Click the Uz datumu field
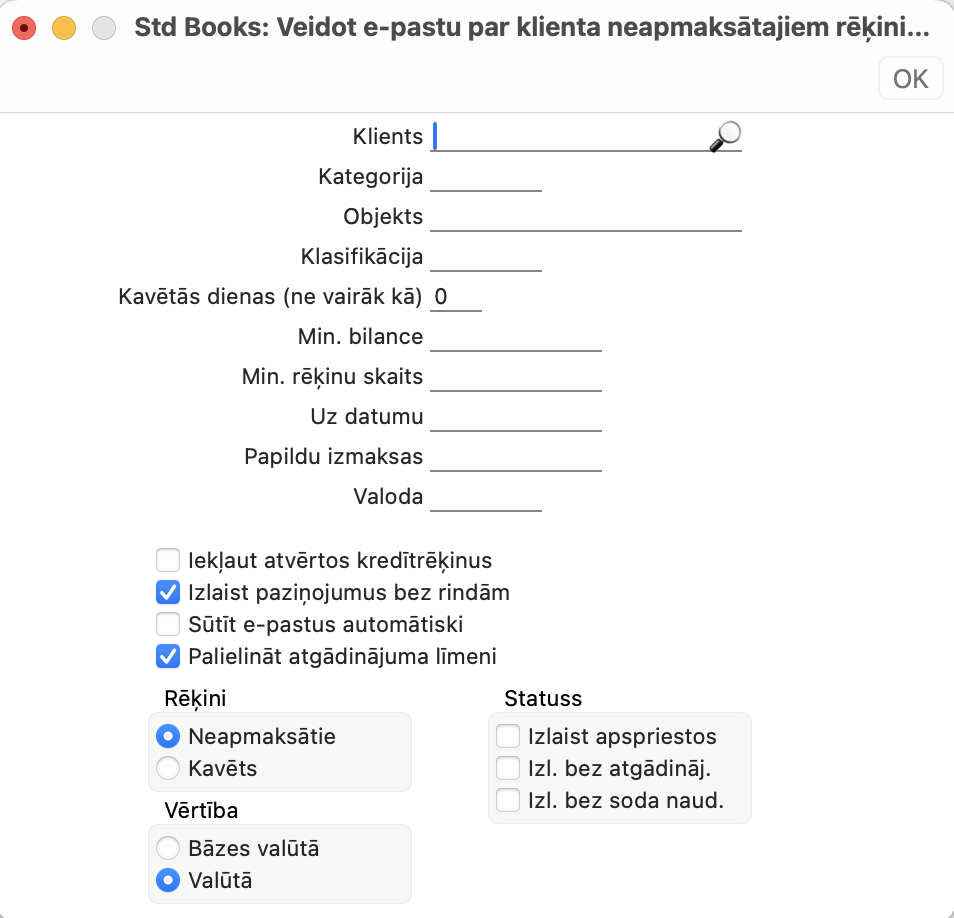This screenshot has height=918, width=954. 516,417
